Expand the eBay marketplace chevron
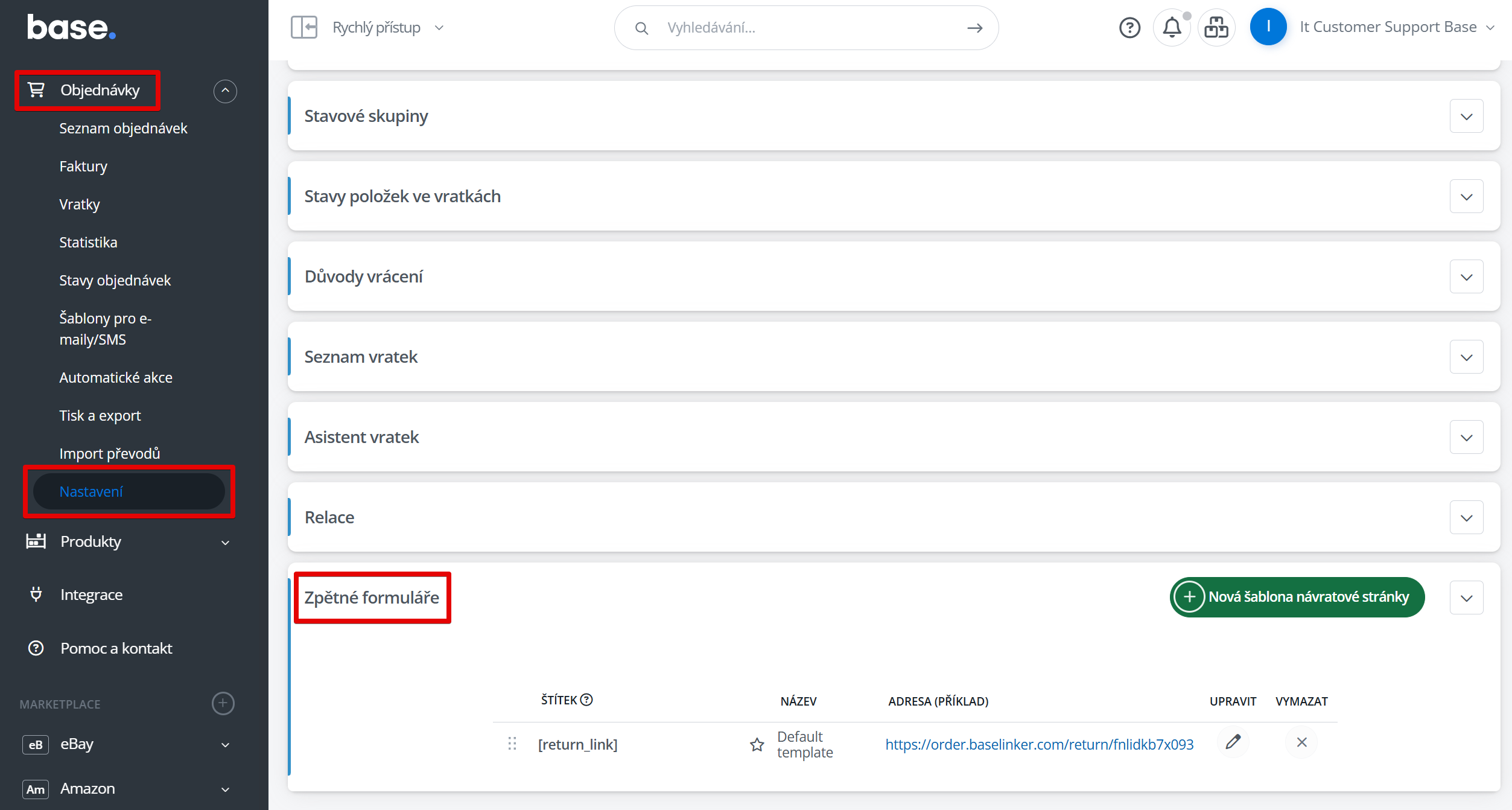Image resolution: width=1512 pixels, height=810 pixels. click(226, 745)
